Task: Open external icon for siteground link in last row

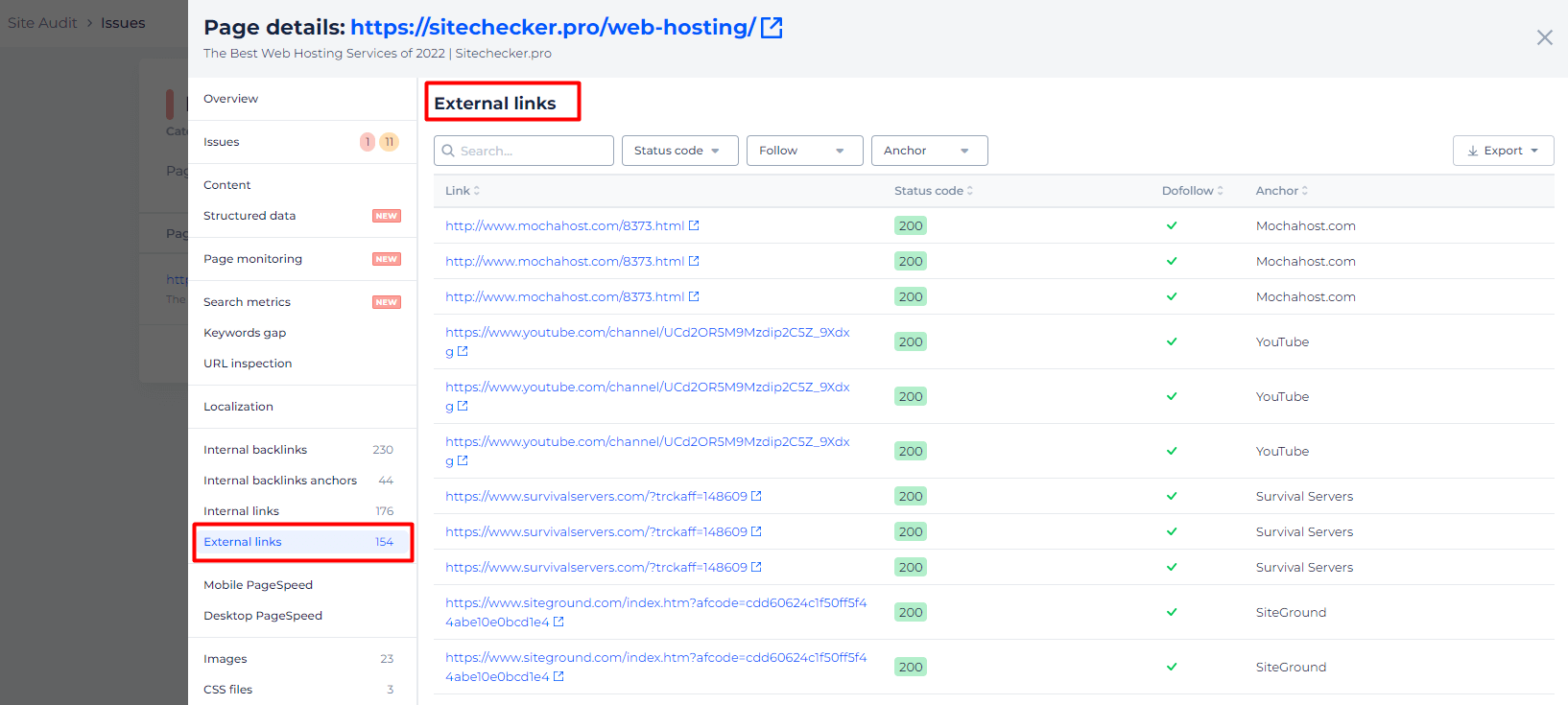Action: pos(558,676)
